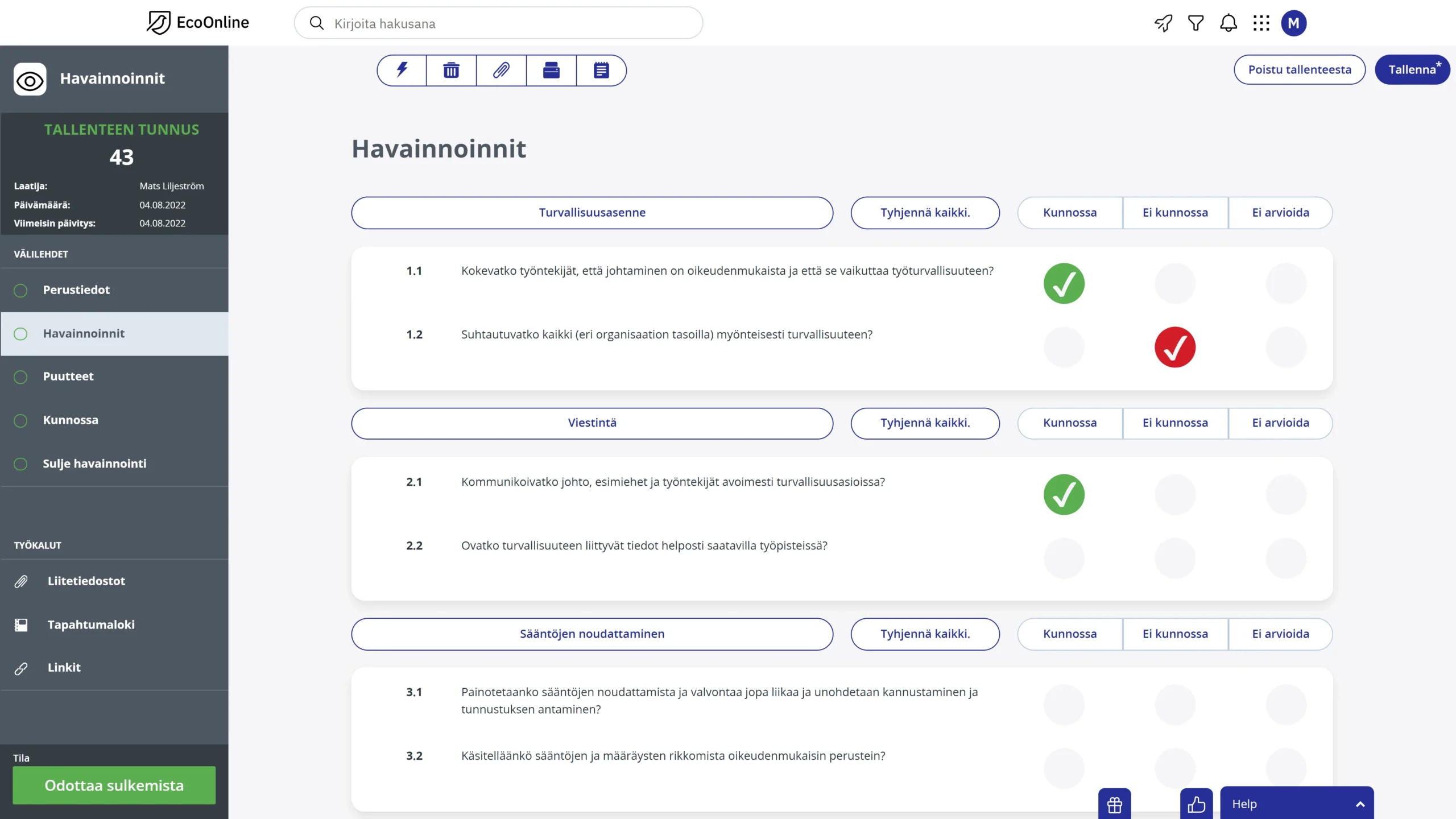The width and height of the screenshot is (1456, 819).
Task: Open the Puutteet tab
Action: click(114, 377)
